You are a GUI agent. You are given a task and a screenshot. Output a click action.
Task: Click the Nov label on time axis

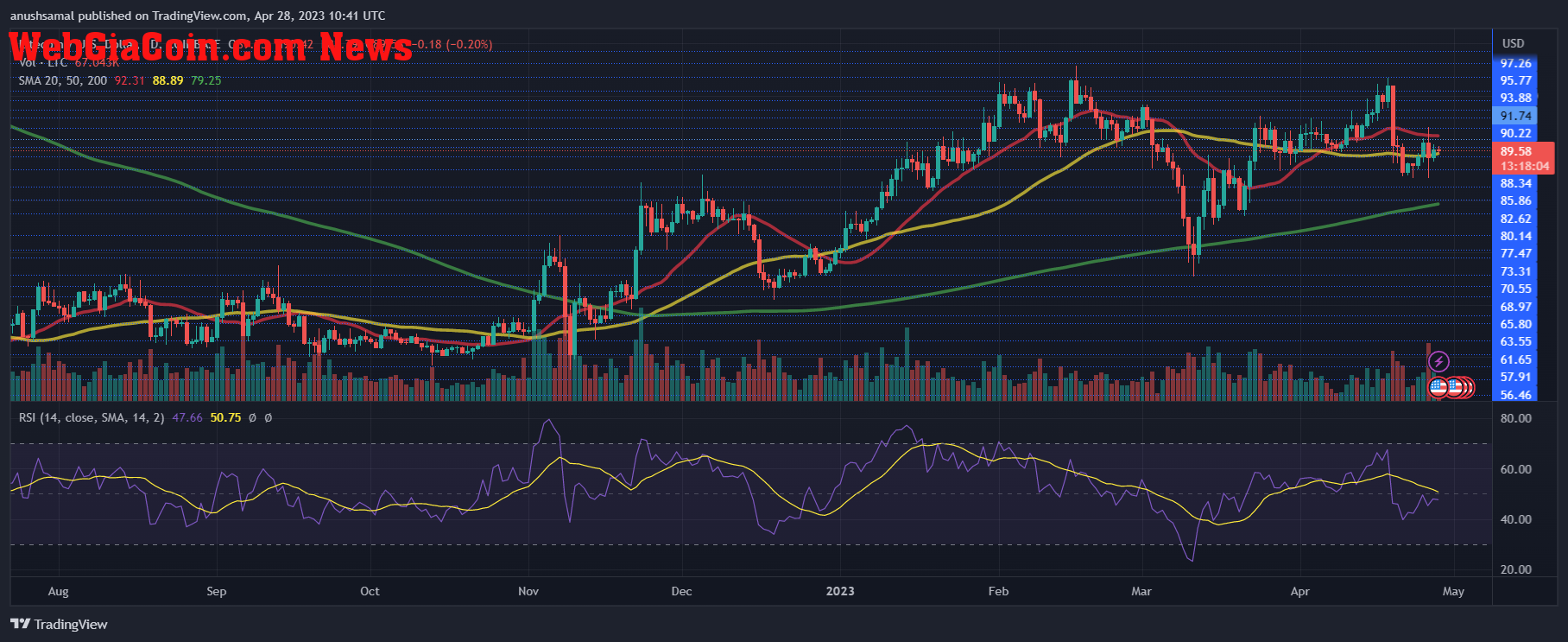528,591
